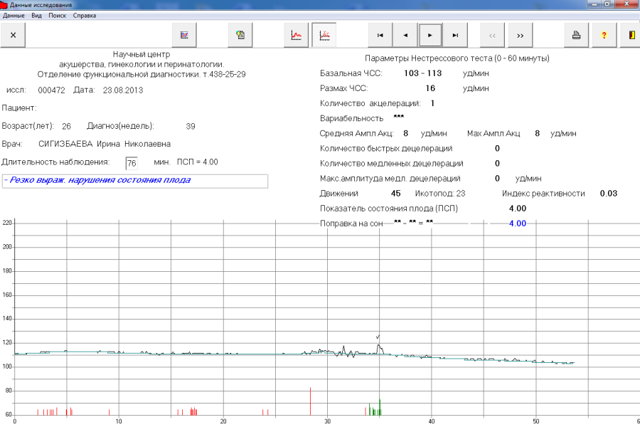The image size is (640, 432).
Task: Jump to last record
Action: tap(455, 35)
